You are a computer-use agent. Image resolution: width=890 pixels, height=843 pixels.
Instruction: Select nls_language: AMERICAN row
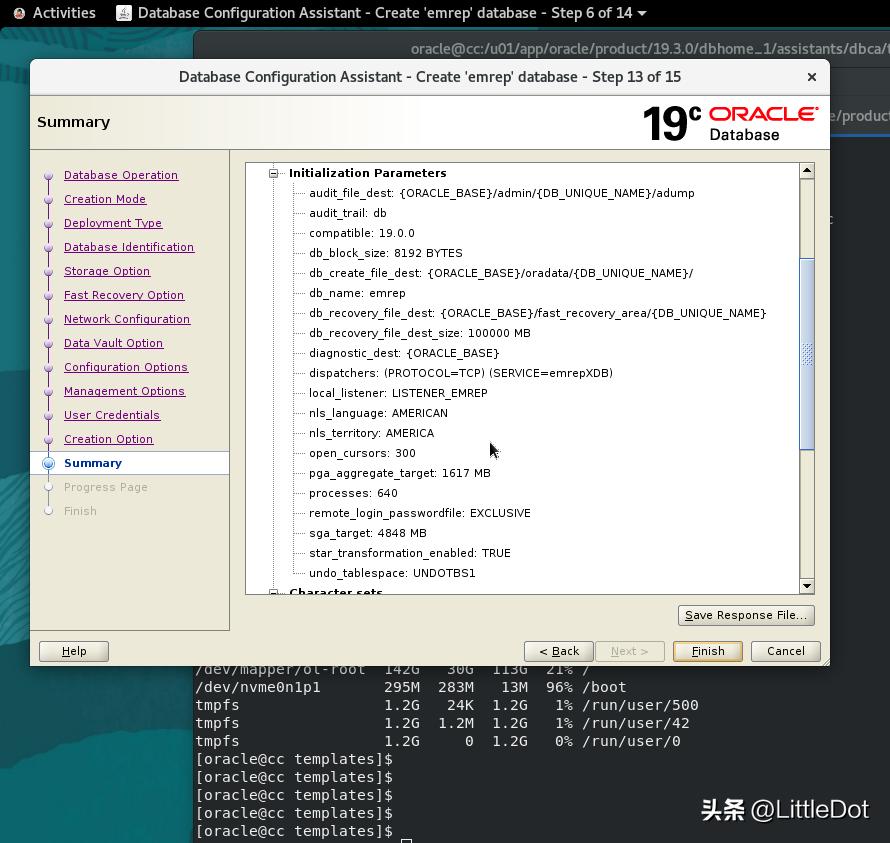378,413
